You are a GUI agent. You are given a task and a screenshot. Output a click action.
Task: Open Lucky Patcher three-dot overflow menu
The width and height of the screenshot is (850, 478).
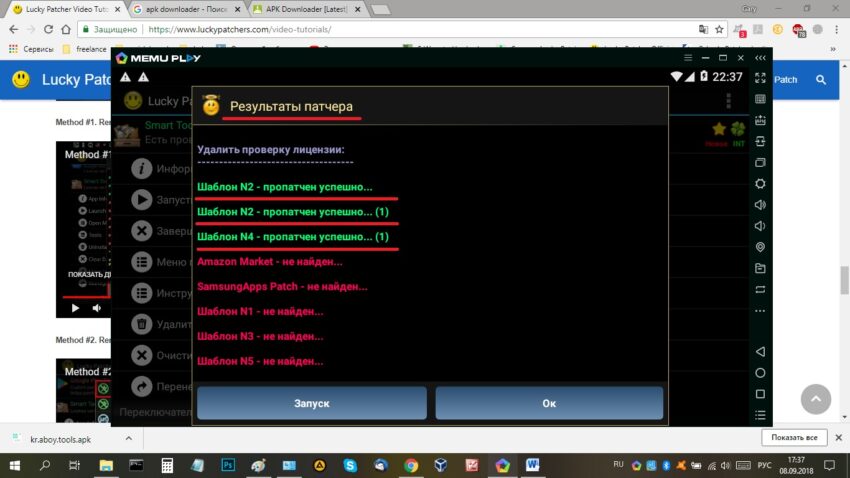[x=729, y=101]
